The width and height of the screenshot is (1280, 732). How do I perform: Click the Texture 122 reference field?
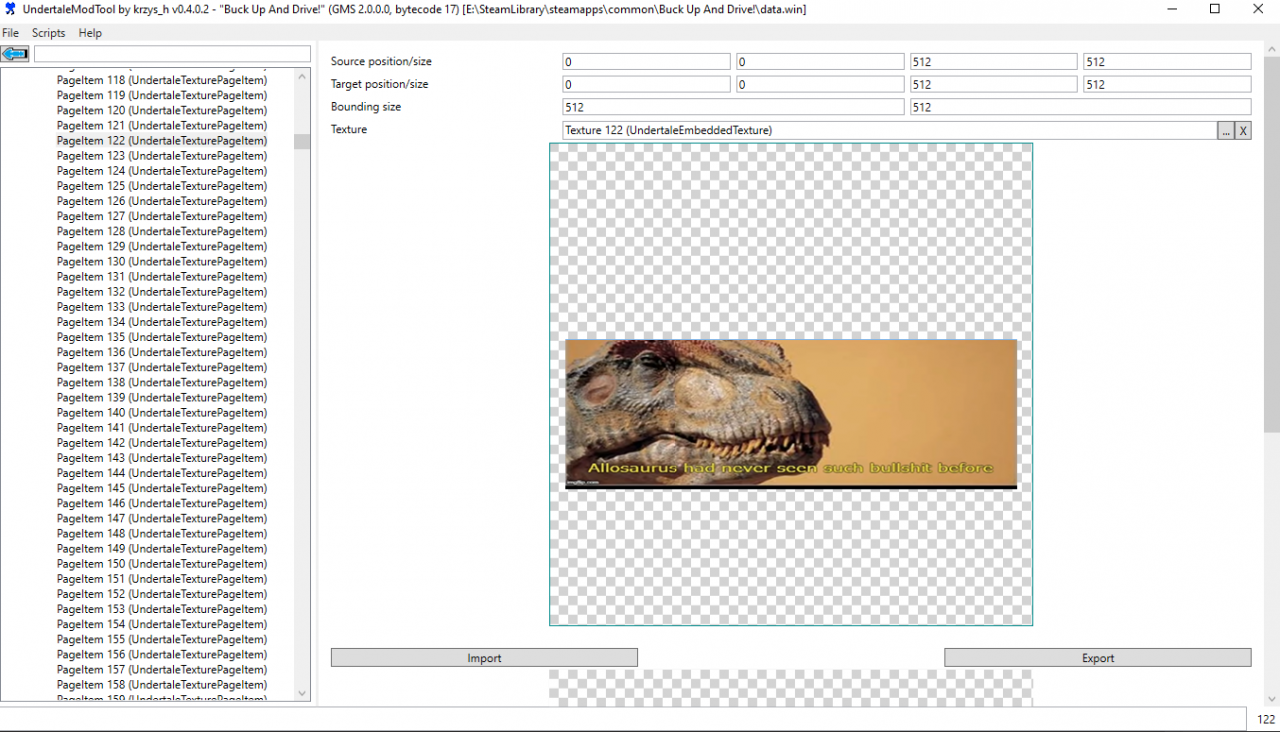888,130
